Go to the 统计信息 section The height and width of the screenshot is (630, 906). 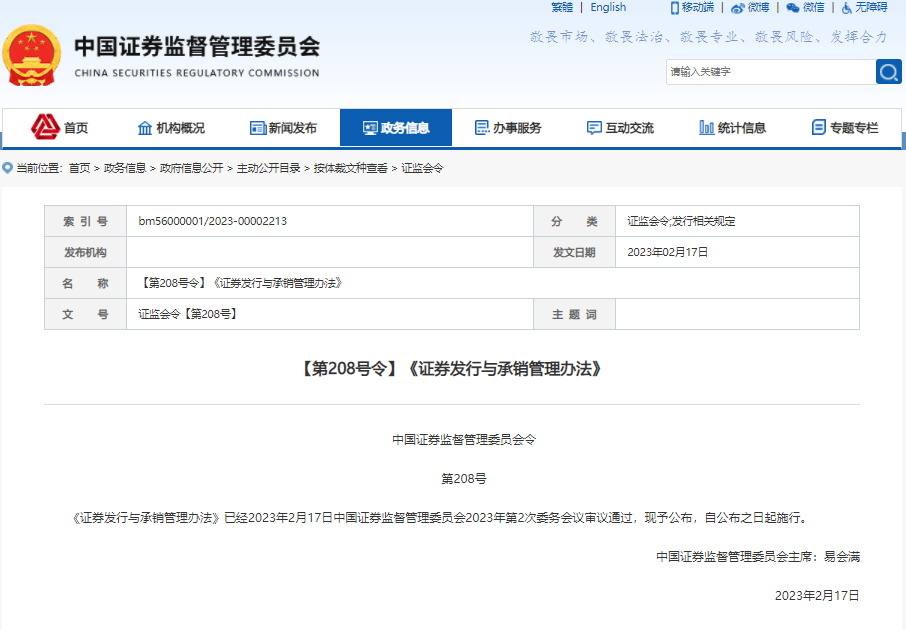point(733,128)
